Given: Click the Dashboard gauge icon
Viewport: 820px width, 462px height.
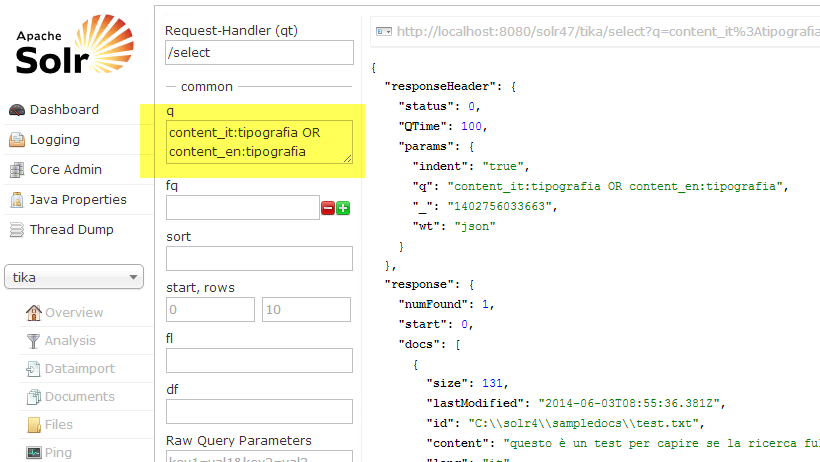Looking at the screenshot, I should pyautogui.click(x=17, y=110).
